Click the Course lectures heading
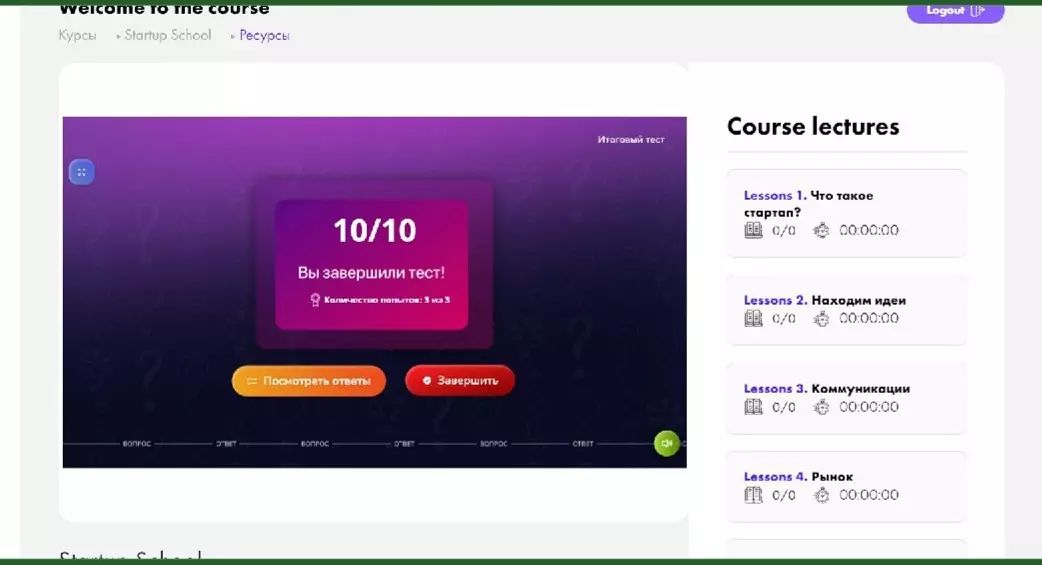The height and width of the screenshot is (565, 1042). click(x=813, y=126)
